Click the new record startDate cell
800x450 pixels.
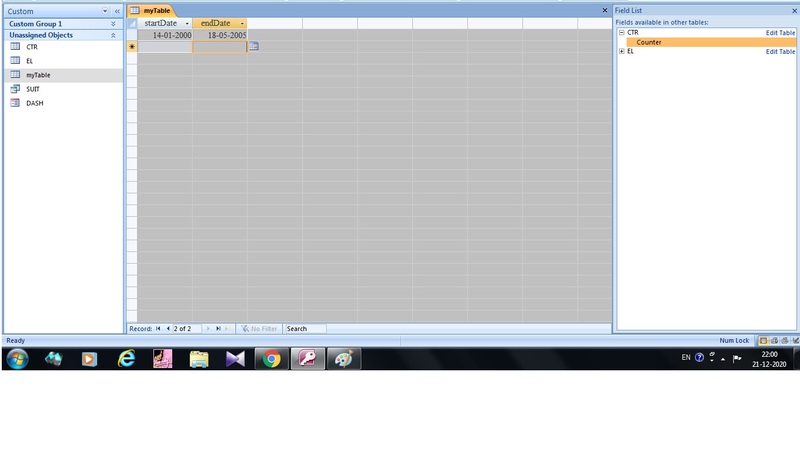tap(165, 46)
